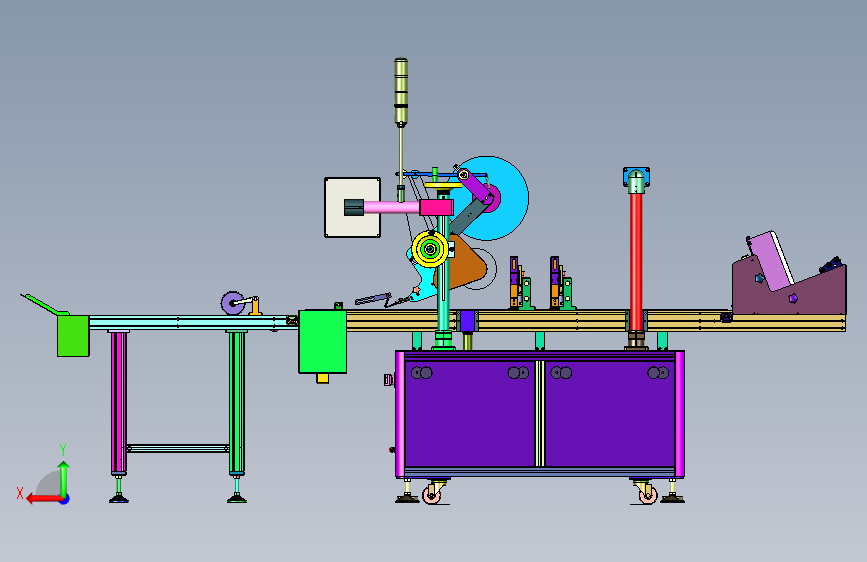Select the white square control panel box
This screenshot has width=867, height=562.
pyautogui.click(x=352, y=207)
